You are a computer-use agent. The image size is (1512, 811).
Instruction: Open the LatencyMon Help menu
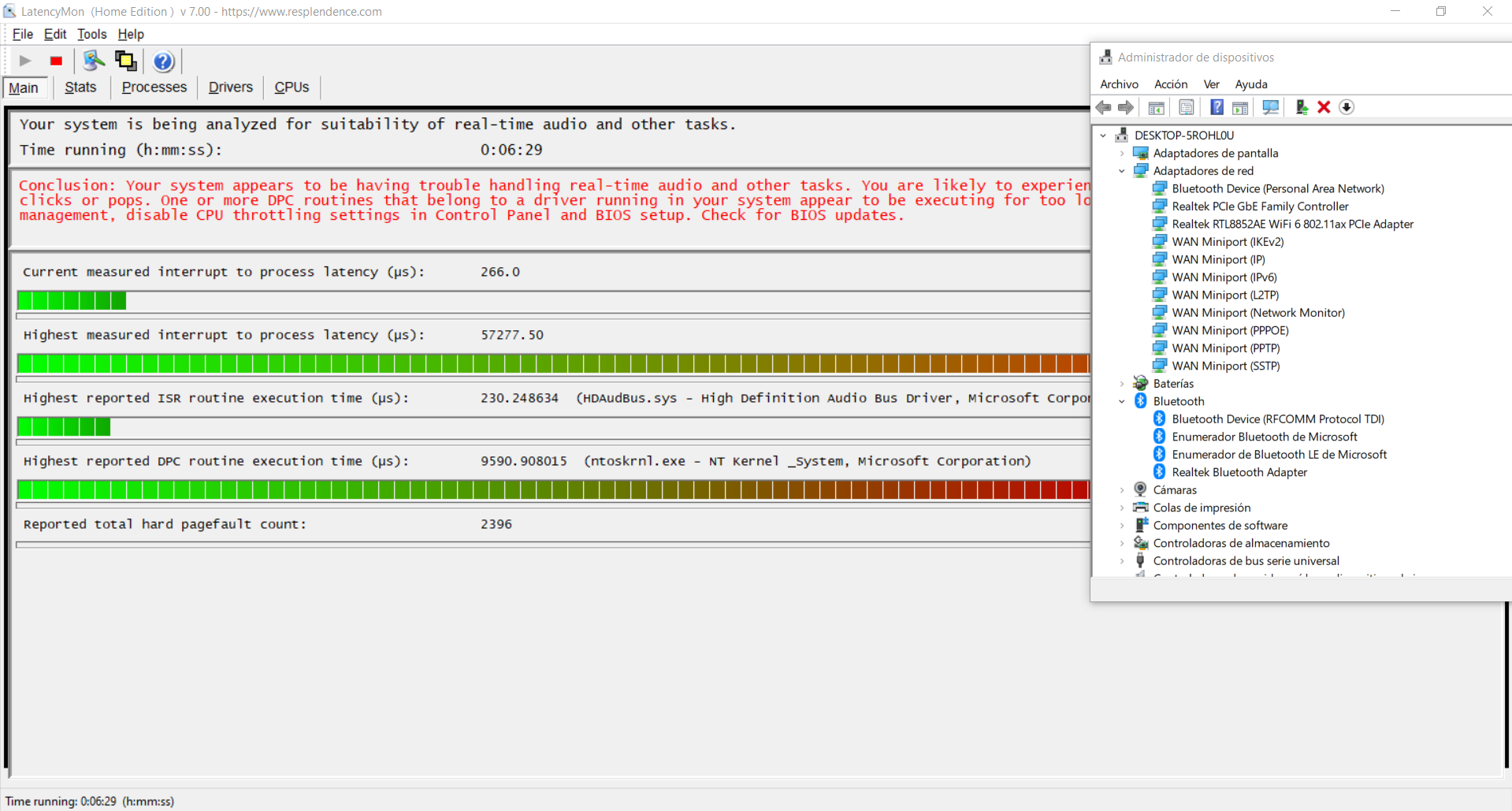tap(131, 34)
